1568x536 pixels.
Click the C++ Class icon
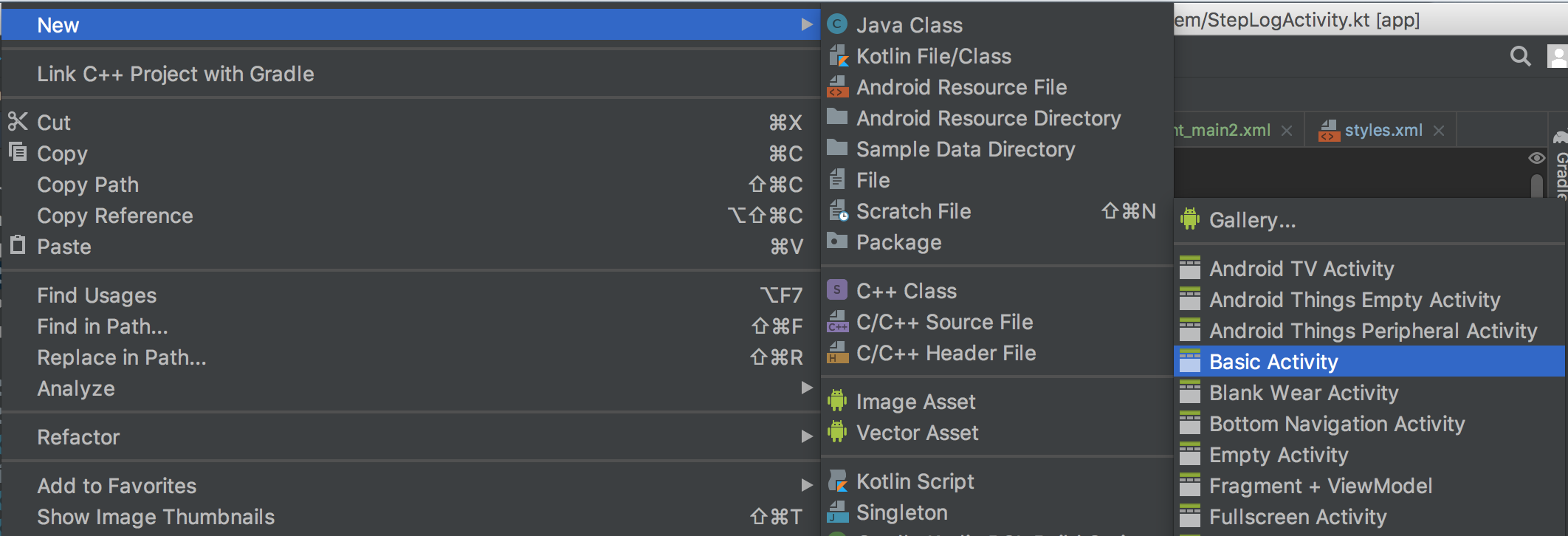click(837, 290)
